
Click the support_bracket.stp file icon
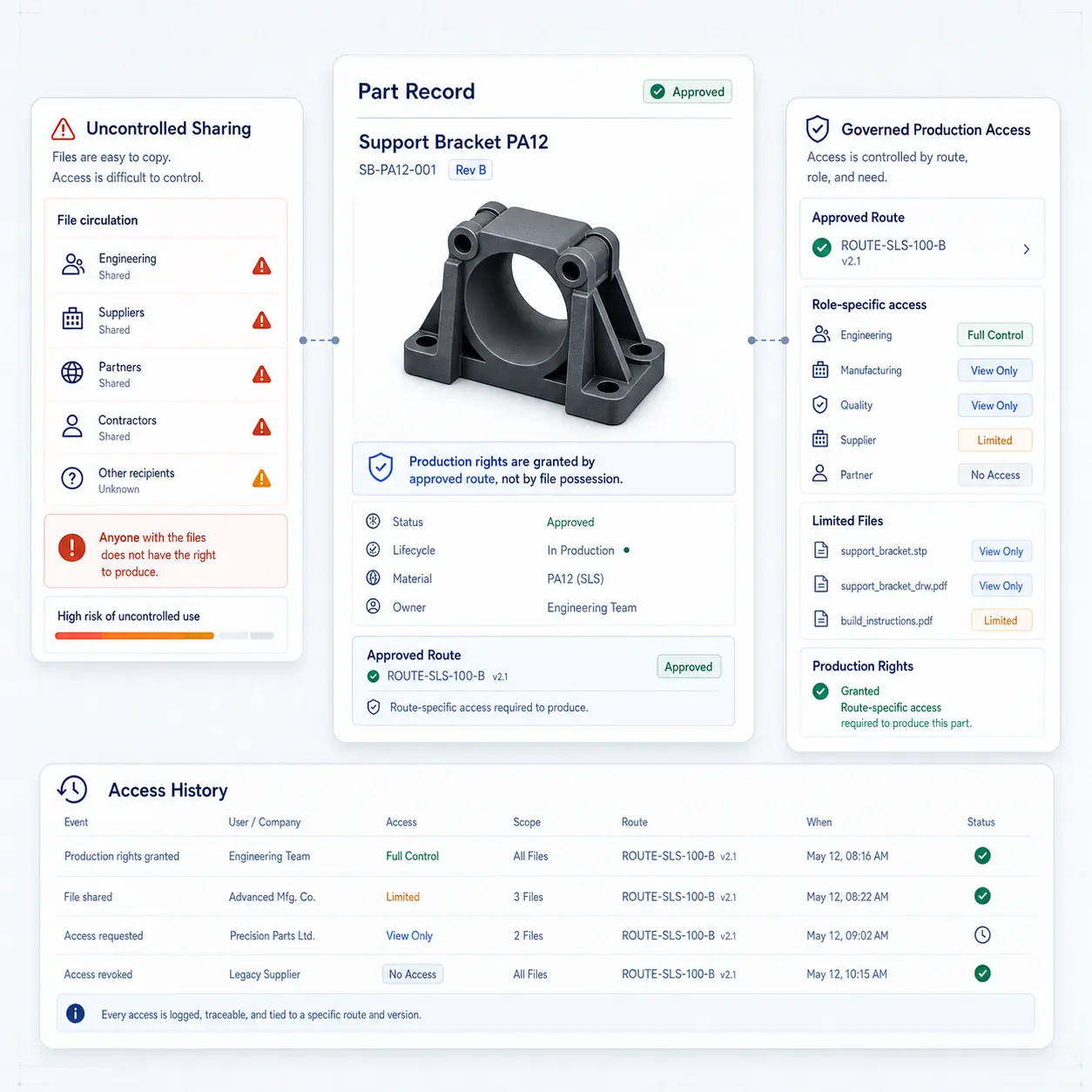coord(820,549)
